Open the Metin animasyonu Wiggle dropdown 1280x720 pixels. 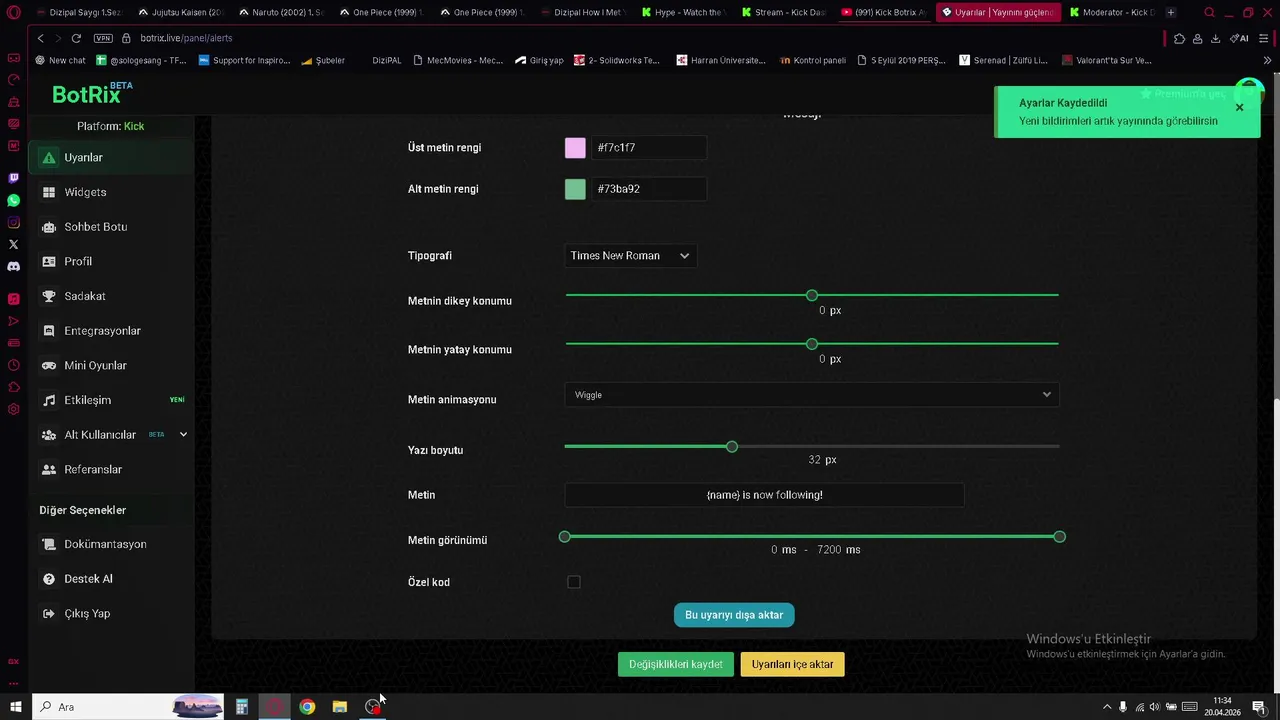pos(812,395)
